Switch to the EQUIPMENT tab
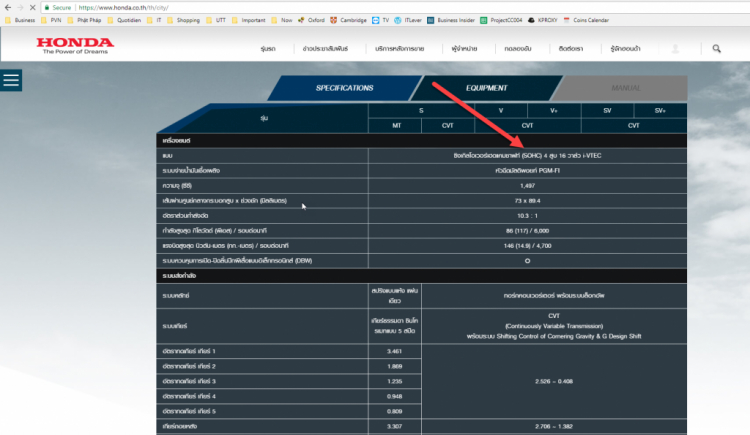Screen dimensions: 750x435 click(x=486, y=88)
